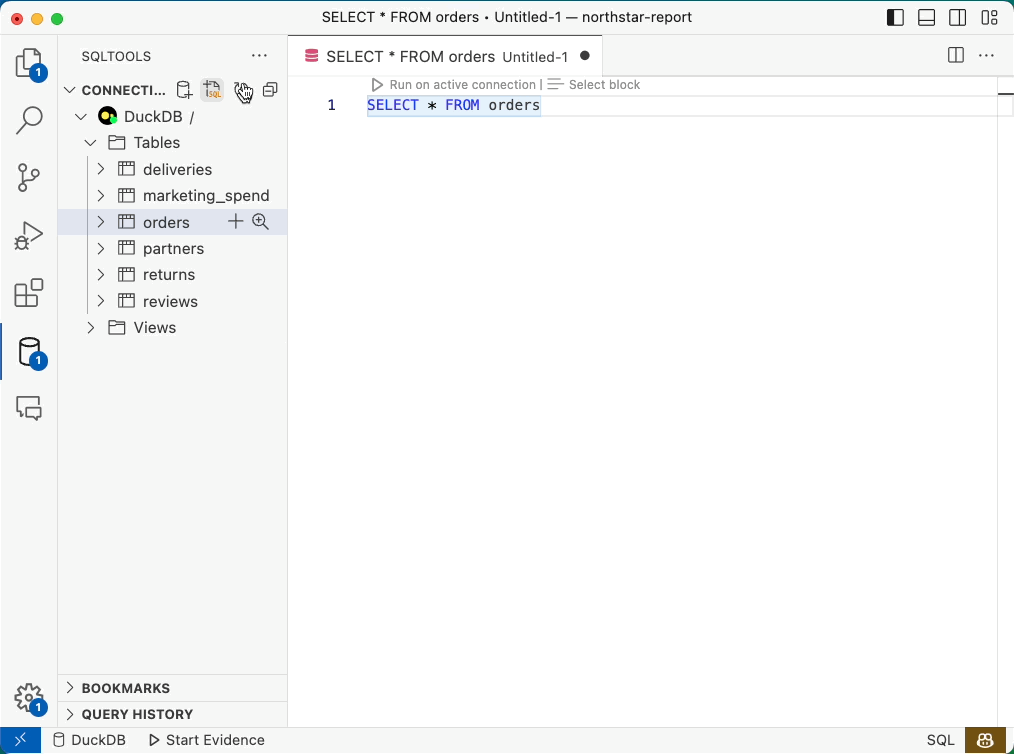Open the Extensions view
1014x754 pixels.
pos(29,293)
